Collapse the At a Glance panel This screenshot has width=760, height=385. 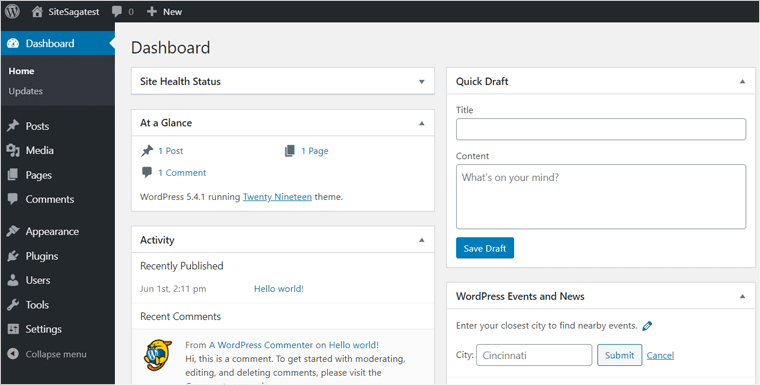422,123
